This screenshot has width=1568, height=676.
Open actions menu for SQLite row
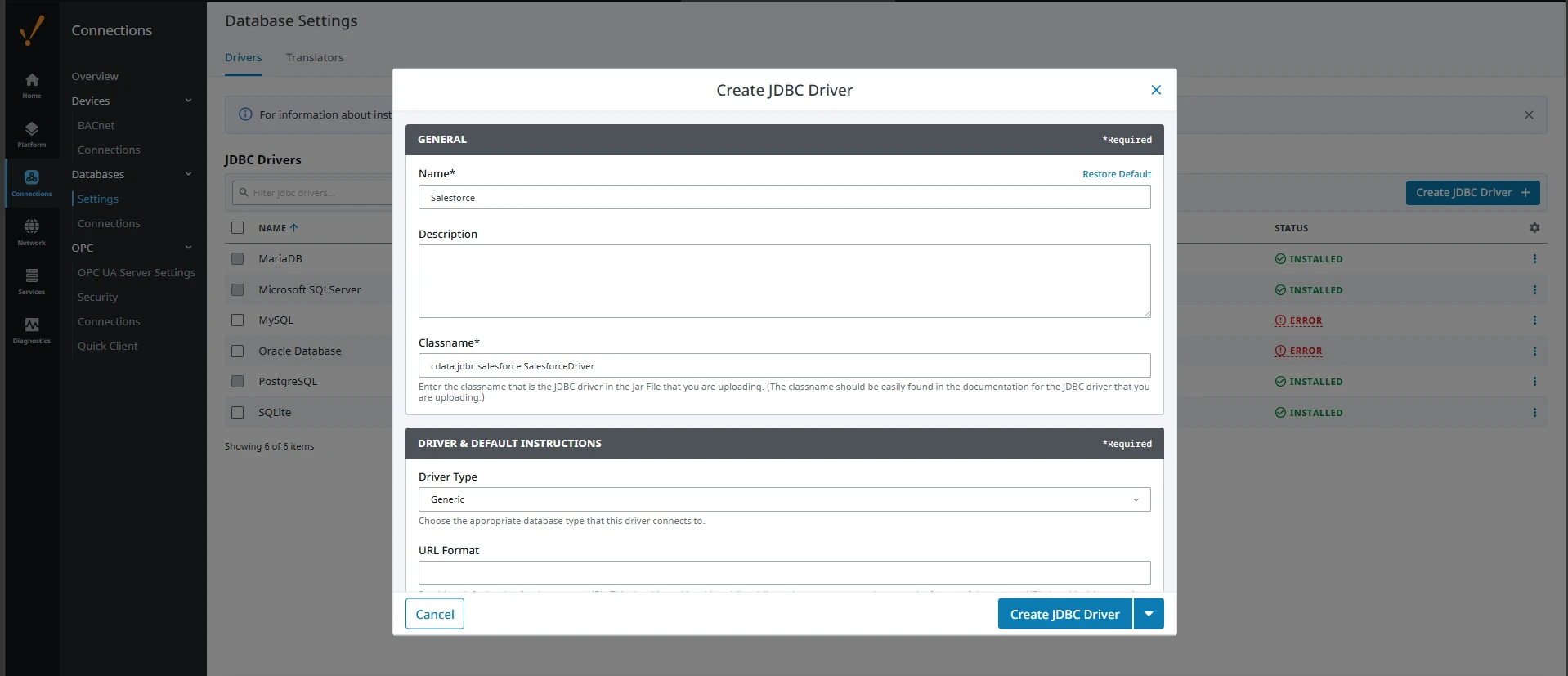point(1534,413)
